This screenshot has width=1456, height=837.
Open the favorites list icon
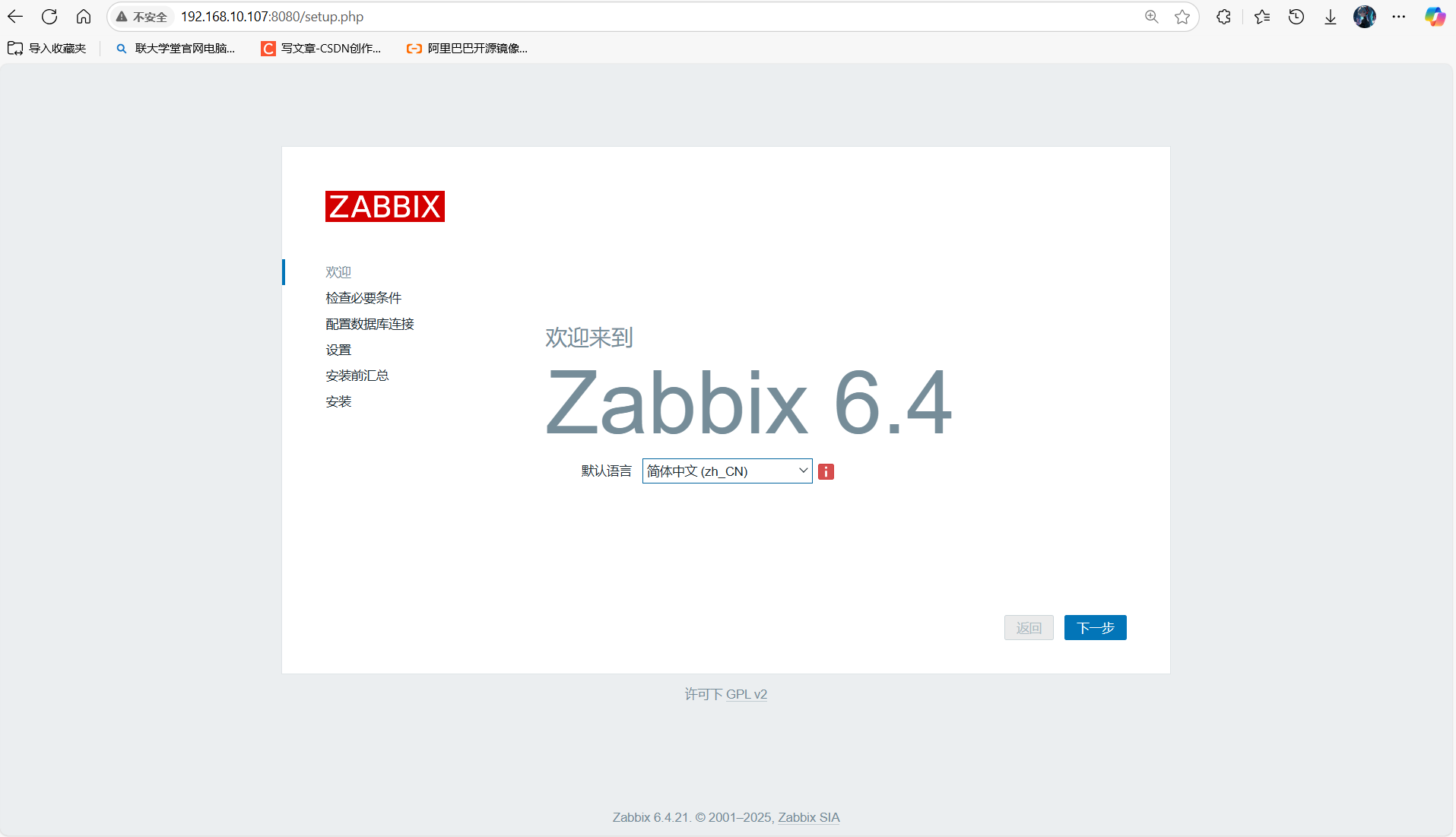pyautogui.click(x=1262, y=17)
